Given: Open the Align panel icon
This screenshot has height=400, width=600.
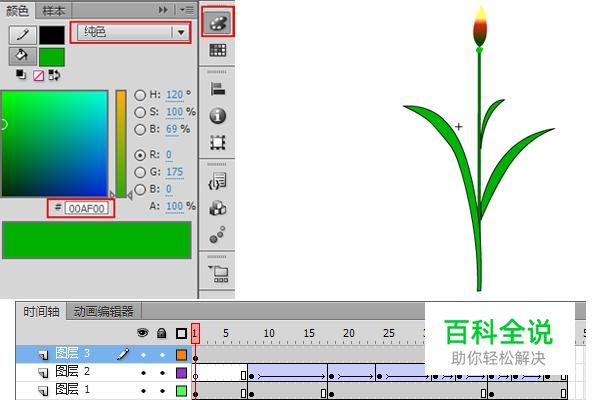Looking at the screenshot, I should pos(218,89).
